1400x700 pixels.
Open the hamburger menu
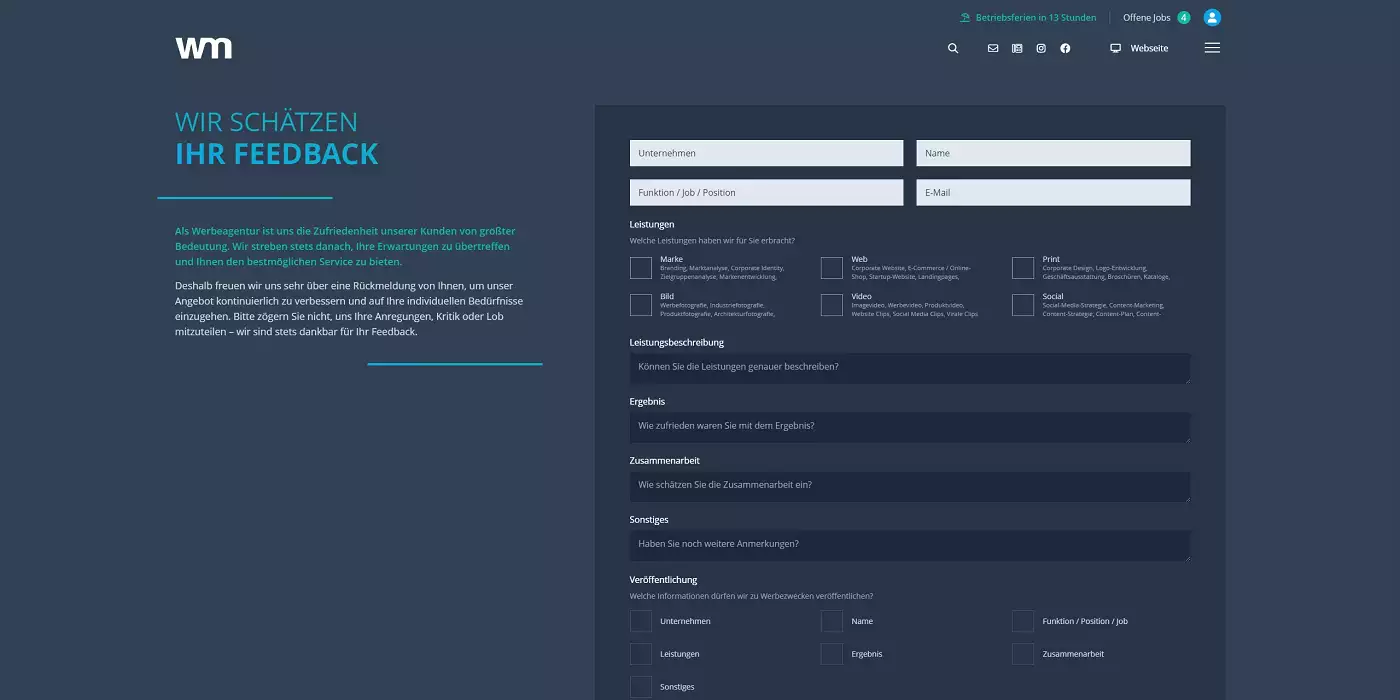pos(1212,48)
